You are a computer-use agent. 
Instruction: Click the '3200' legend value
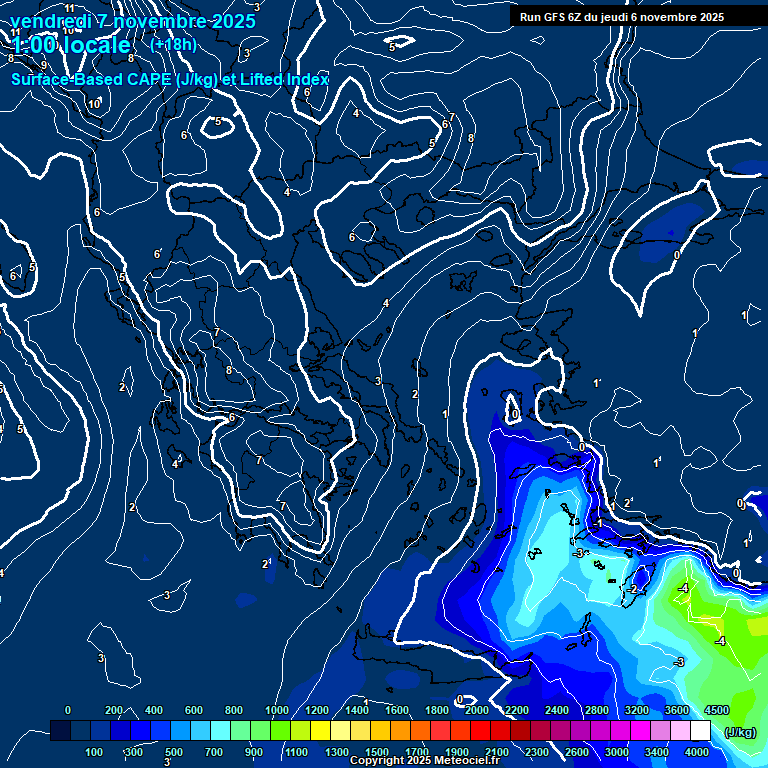click(637, 710)
